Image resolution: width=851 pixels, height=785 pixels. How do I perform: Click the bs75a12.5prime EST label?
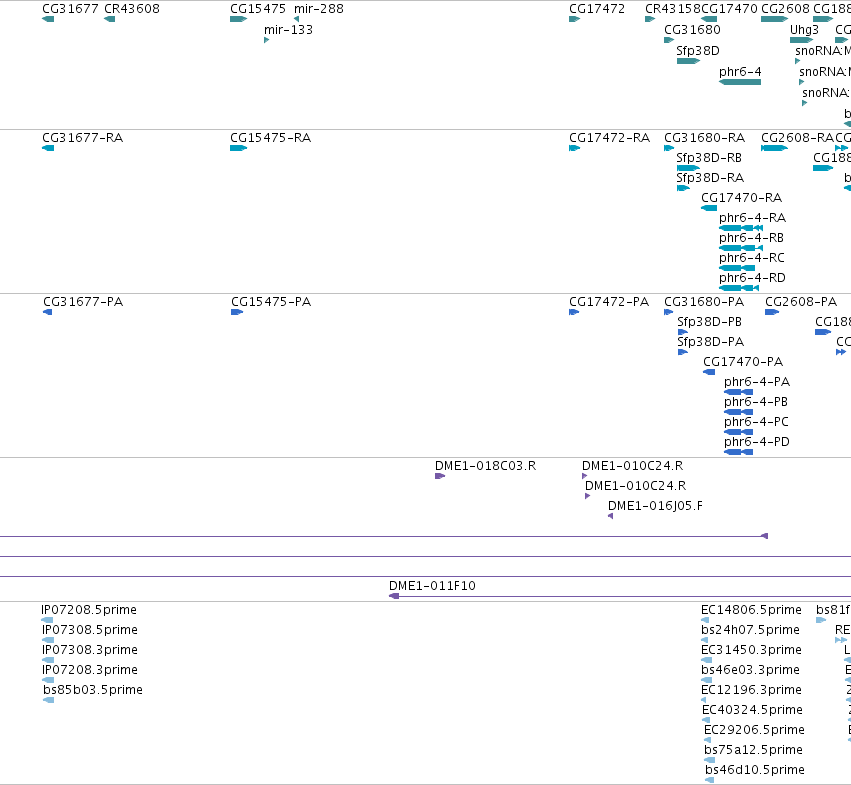[753, 750]
